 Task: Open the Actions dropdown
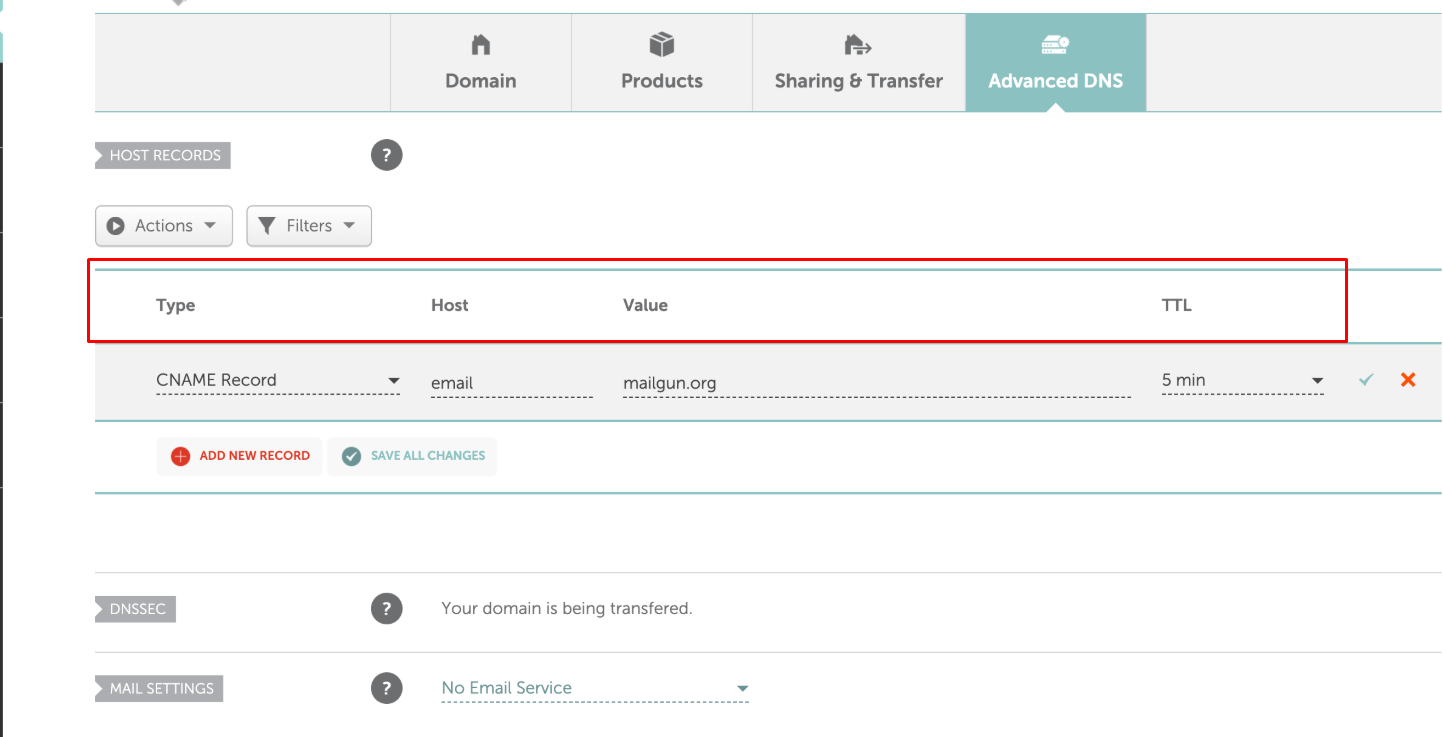(164, 226)
